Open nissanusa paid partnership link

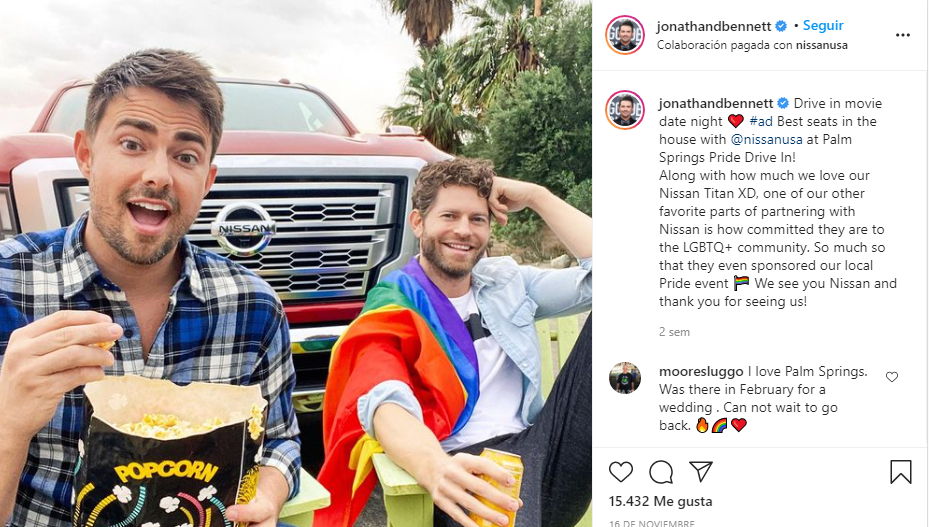[x=821, y=45]
